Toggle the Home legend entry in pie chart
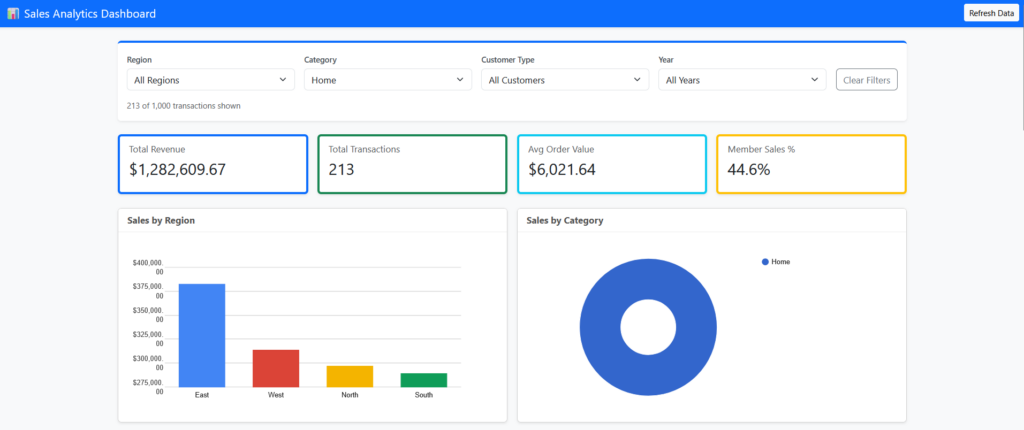This screenshot has height=430, width=1024. coord(776,261)
